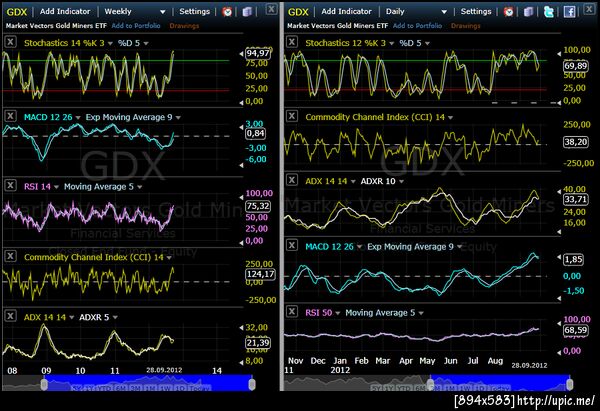Screen dimensions: 600x411
Task: Expand RSI 50 dropdown arrow
Action: click(x=338, y=313)
